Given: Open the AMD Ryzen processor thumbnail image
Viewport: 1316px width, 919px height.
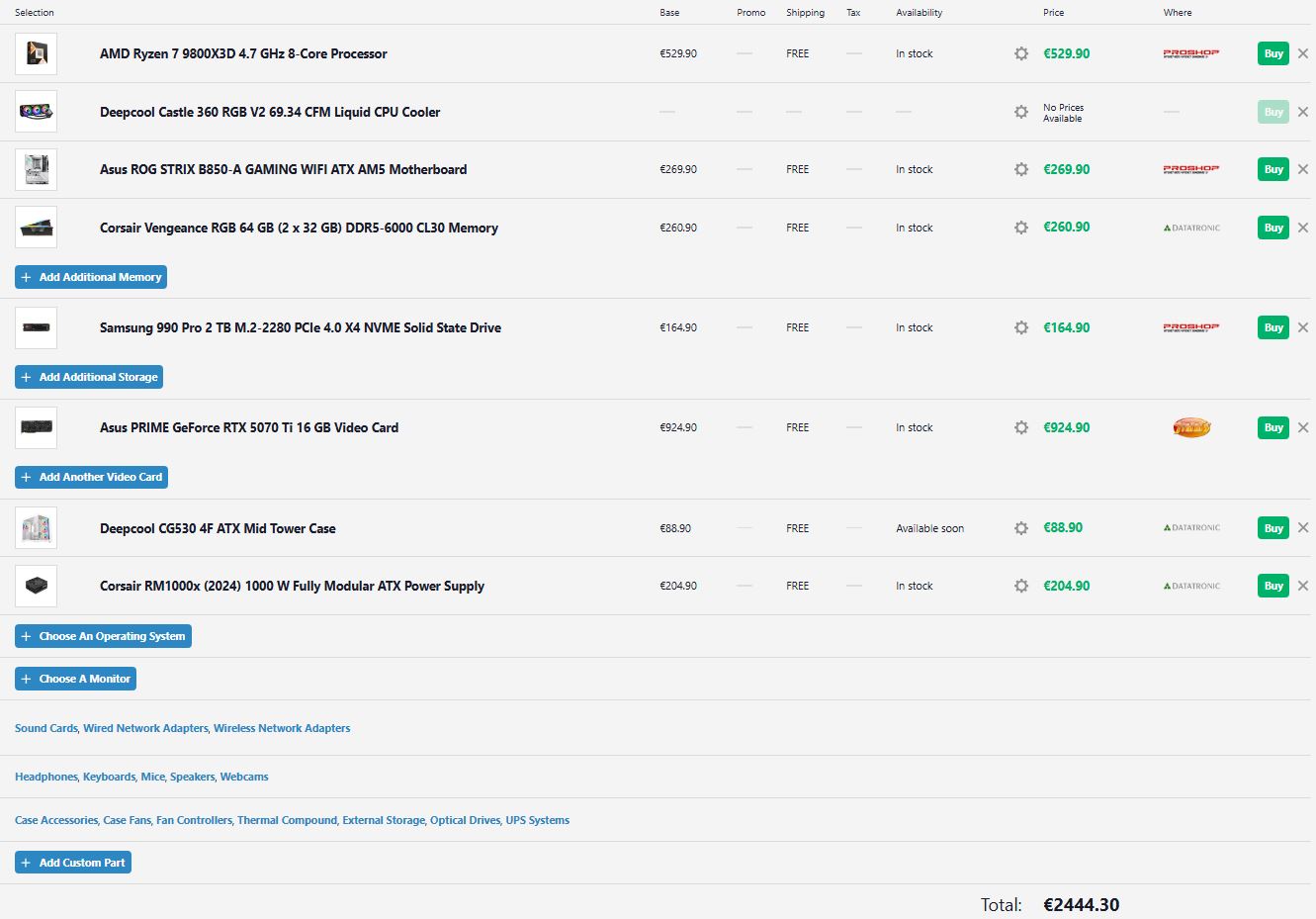Looking at the screenshot, I should coord(36,53).
